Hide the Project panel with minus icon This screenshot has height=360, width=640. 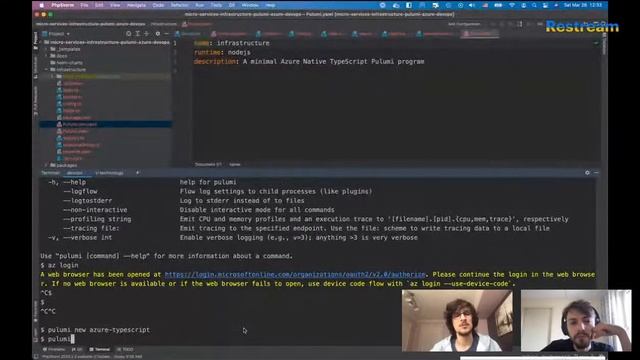tap(166, 33)
